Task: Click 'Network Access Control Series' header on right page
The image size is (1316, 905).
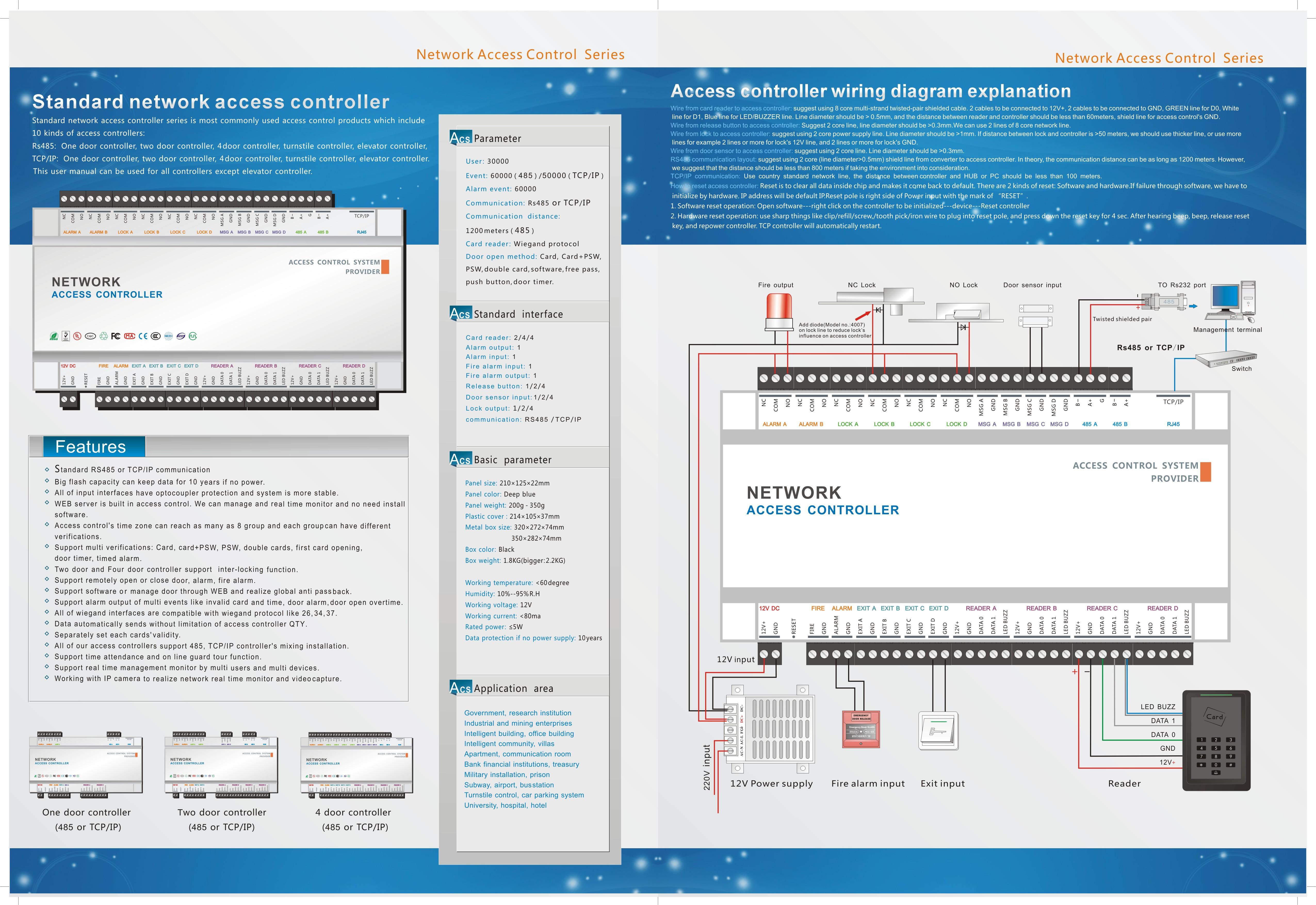Action: point(1159,58)
